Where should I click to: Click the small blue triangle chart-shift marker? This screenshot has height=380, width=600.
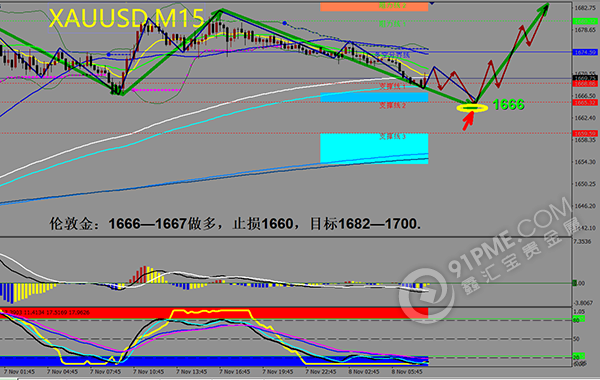coord(432,3)
